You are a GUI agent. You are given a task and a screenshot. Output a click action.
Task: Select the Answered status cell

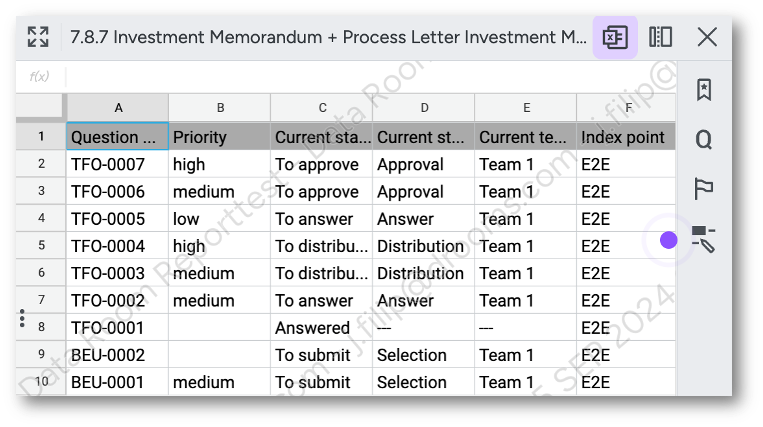(x=322, y=327)
